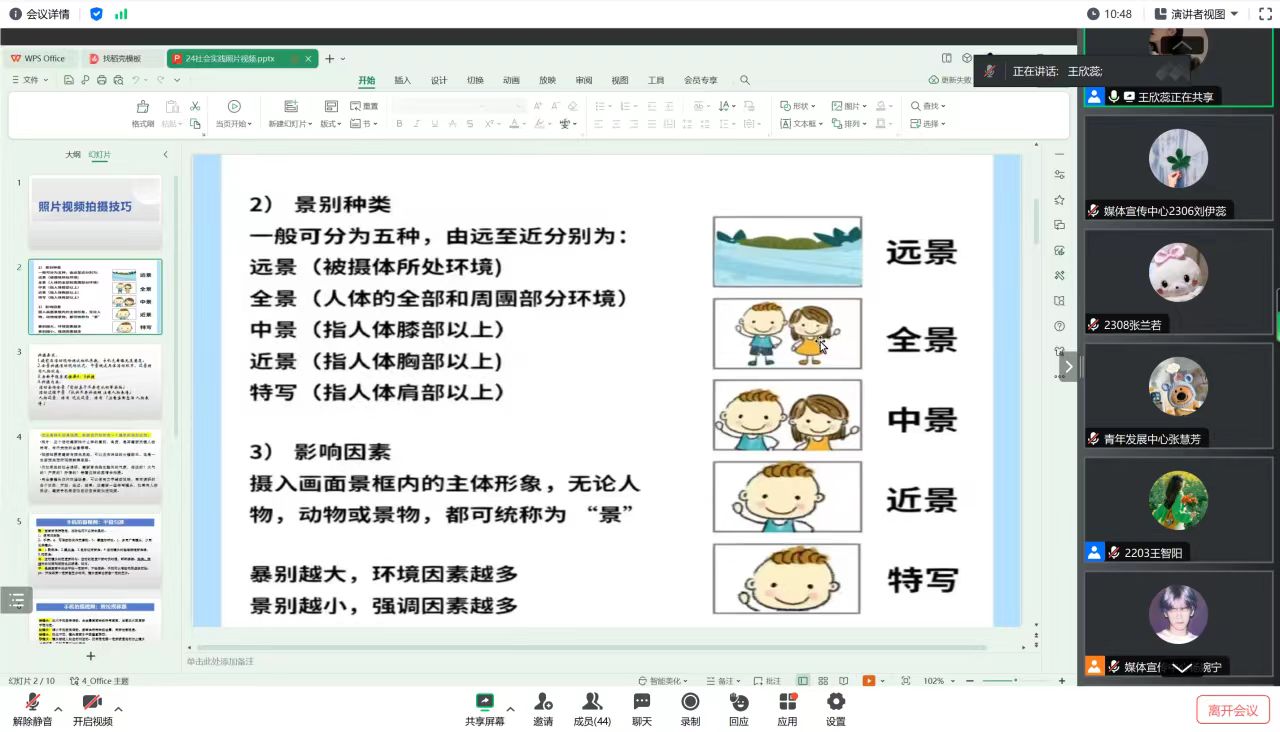This screenshot has width=1280, height=732.
Task: Select 媒体宣传中心2306刘伊蕊 video tile
Action: tap(1179, 166)
